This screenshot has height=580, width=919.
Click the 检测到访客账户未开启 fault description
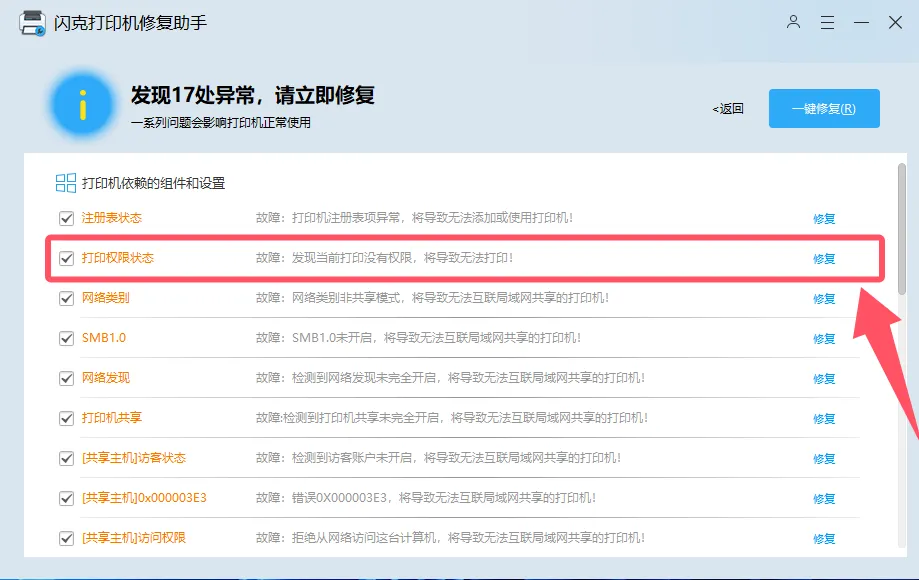pyautogui.click(x=438, y=458)
